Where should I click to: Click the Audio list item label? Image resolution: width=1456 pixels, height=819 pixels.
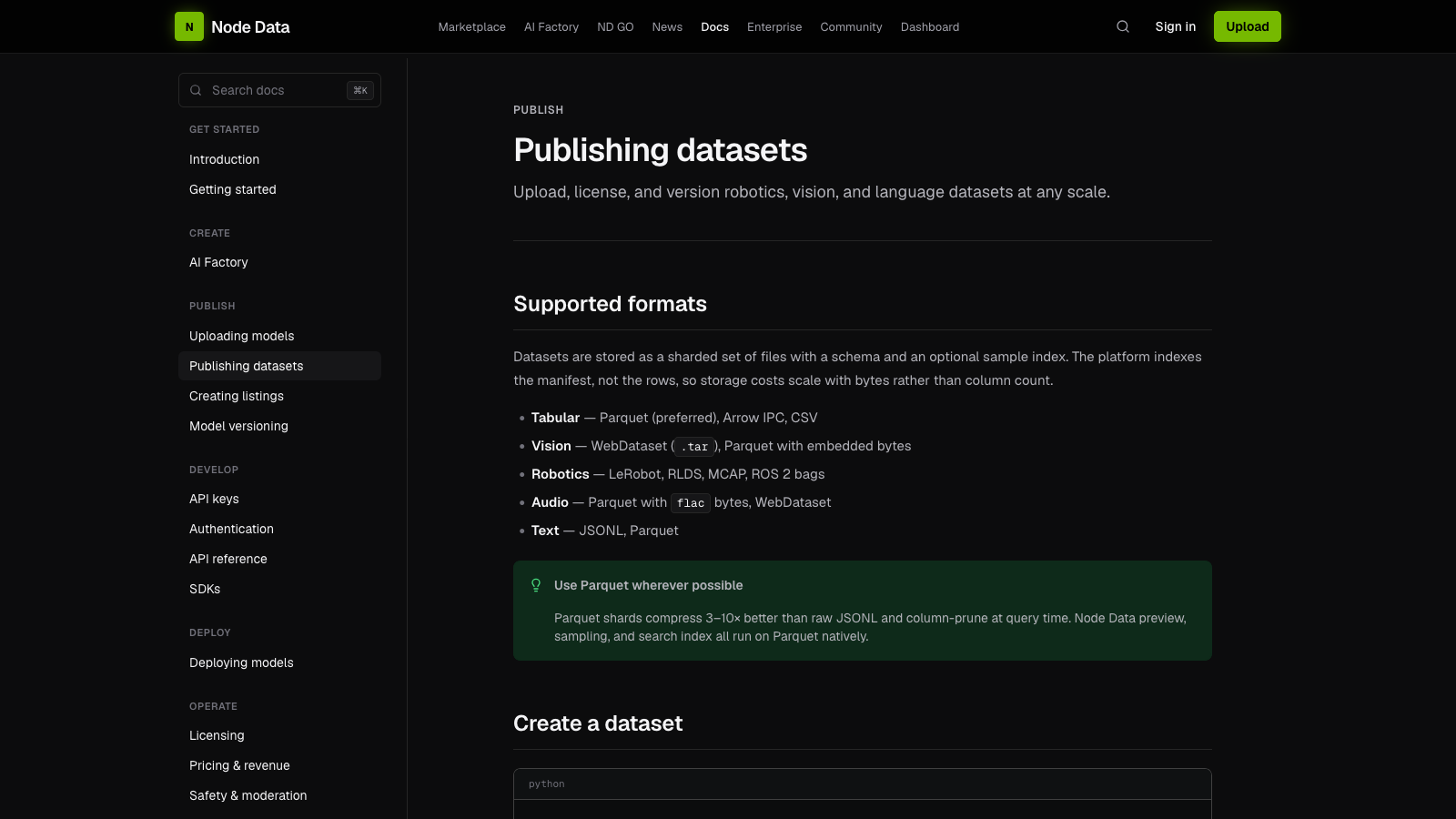click(x=550, y=502)
